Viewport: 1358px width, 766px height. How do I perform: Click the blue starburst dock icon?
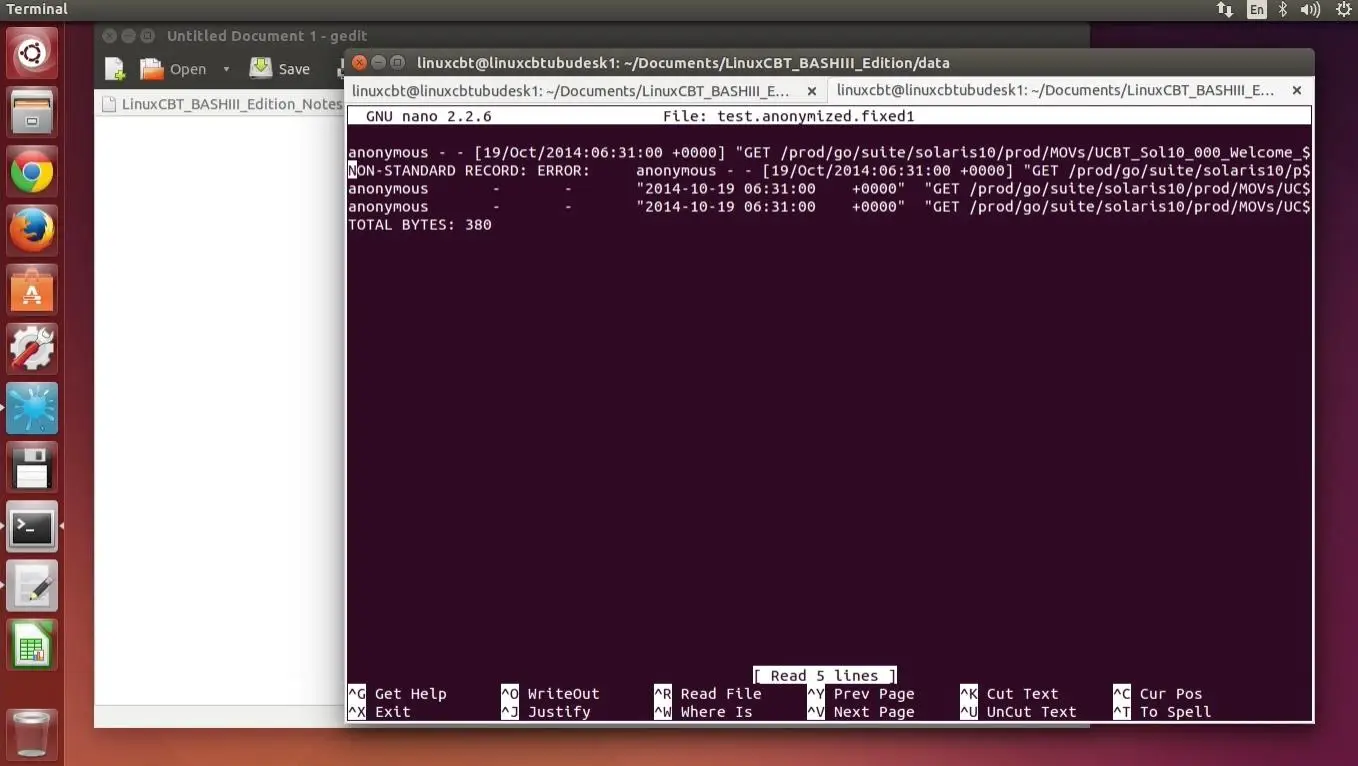pos(32,408)
